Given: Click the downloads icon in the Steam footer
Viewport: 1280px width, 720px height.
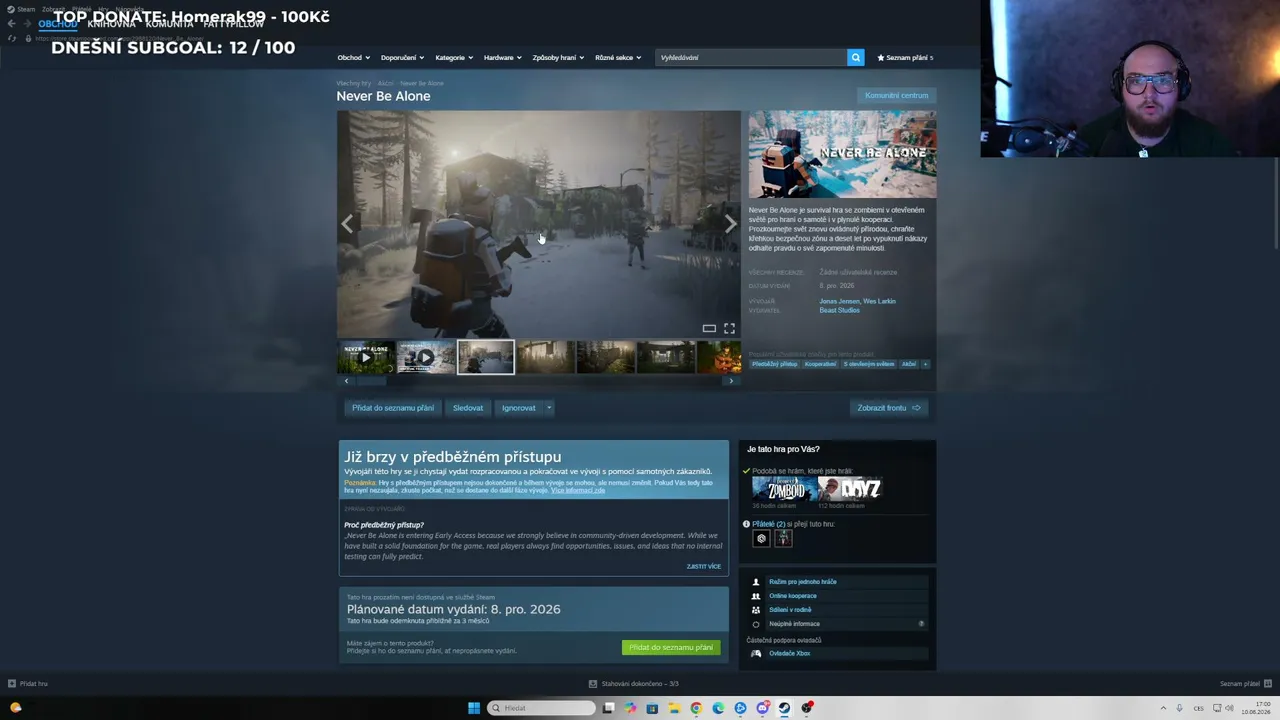Looking at the screenshot, I should pyautogui.click(x=593, y=684).
